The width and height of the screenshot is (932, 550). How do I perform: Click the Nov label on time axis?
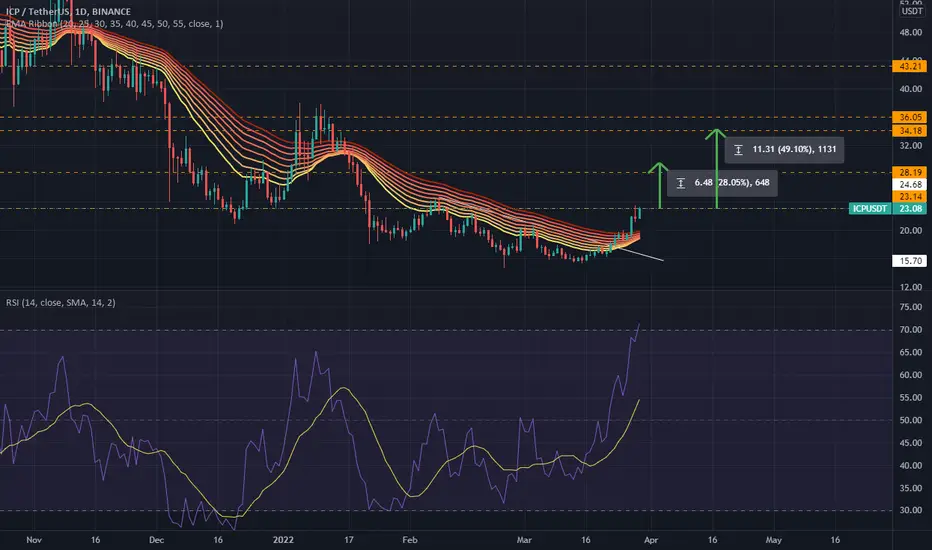[34, 540]
